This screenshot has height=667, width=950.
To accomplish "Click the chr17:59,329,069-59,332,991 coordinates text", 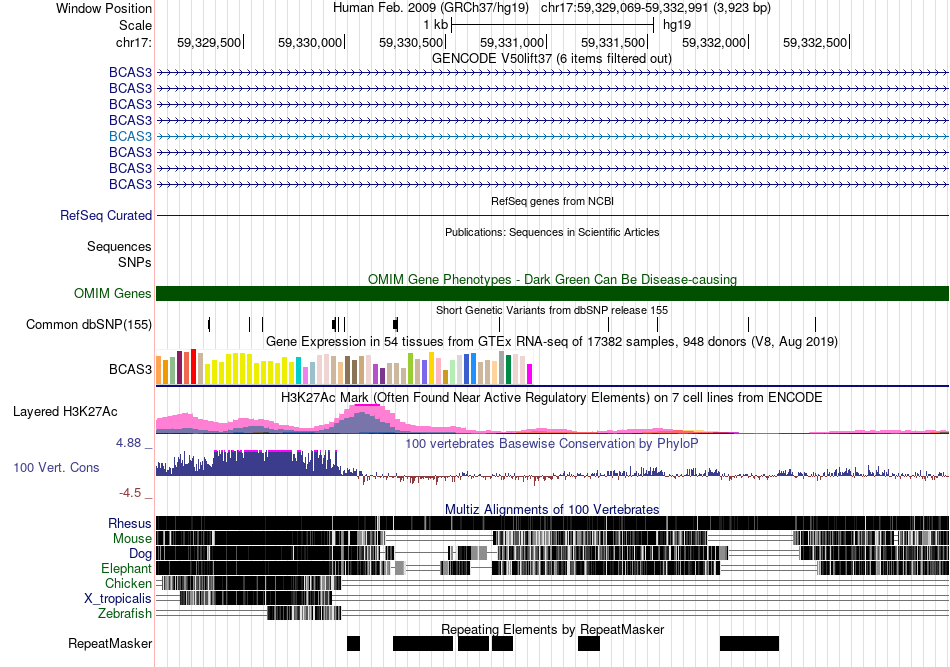I will coord(625,8).
